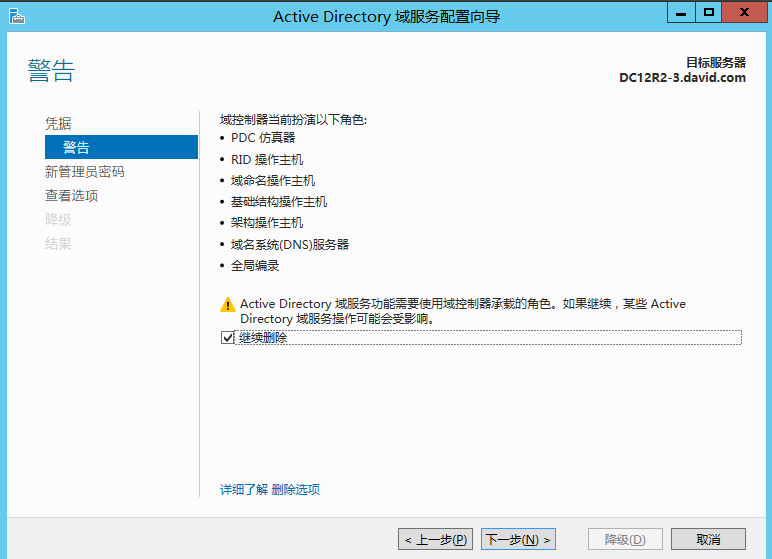Open the 凭据 step in sidebar

[58, 123]
